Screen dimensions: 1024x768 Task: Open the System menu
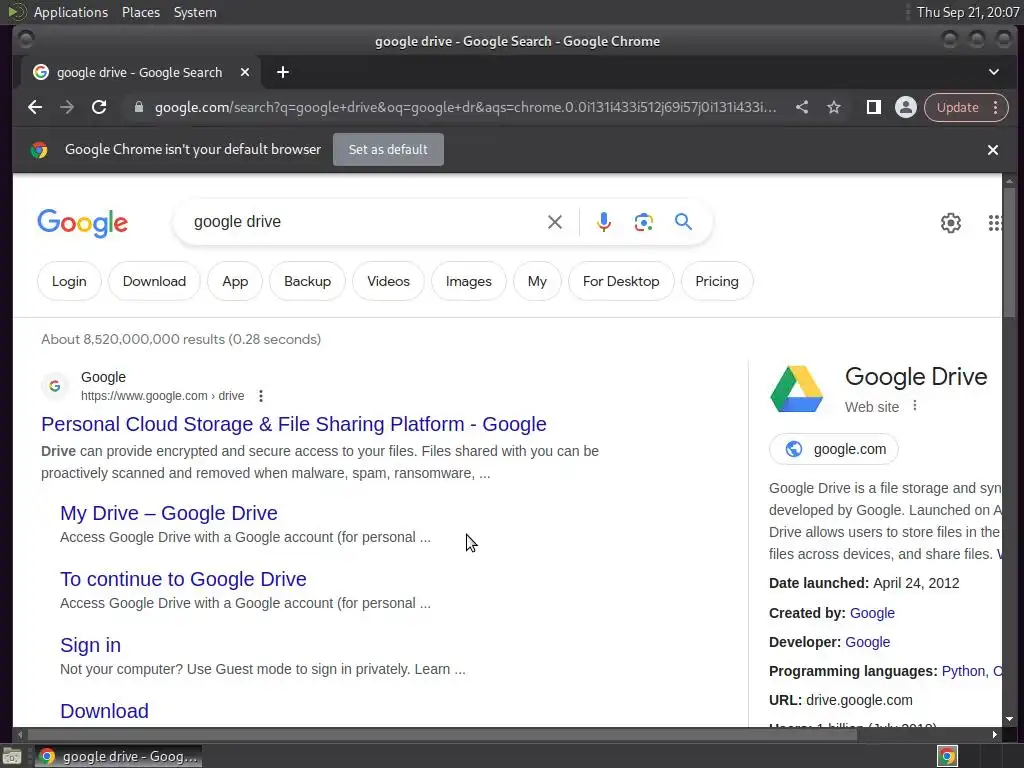195,12
